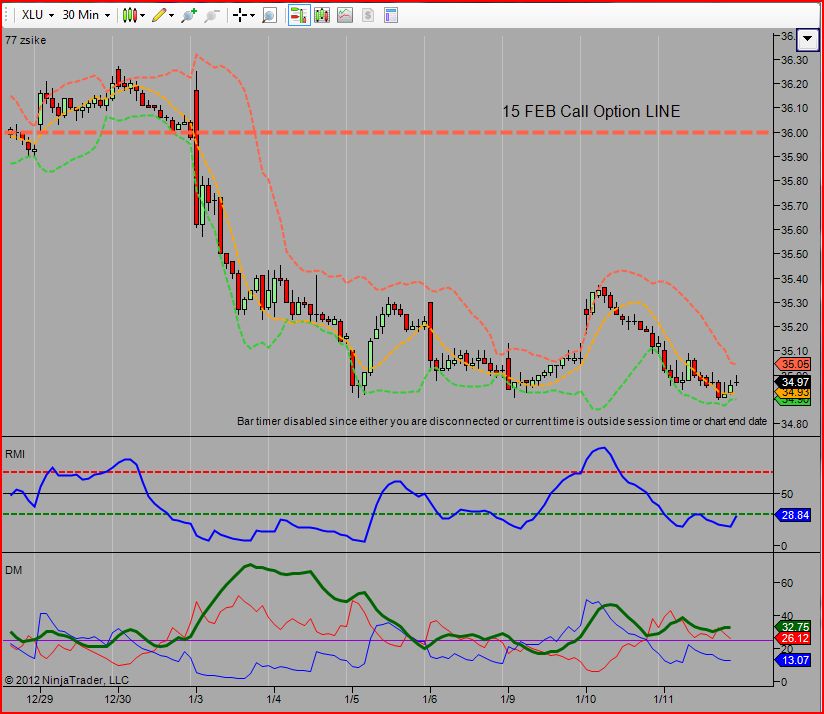Click the zoom out magnifier icon
The height and width of the screenshot is (714, 824).
[212, 15]
